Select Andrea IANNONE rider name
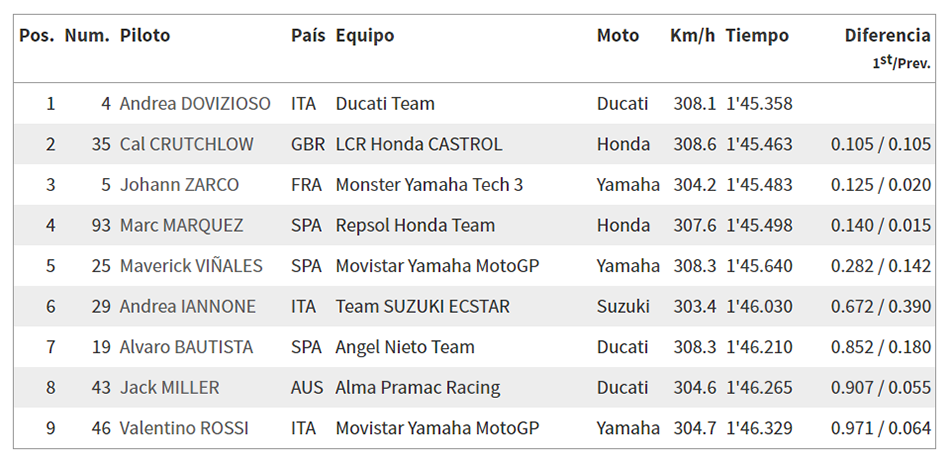Screen dimensions: 950x464 coord(188,307)
